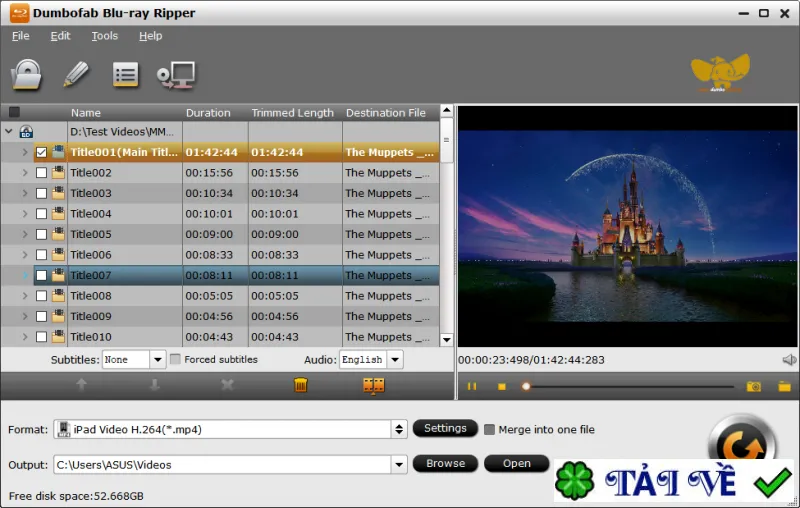Click the Settings button
The width and height of the screenshot is (800, 508).
click(445, 428)
